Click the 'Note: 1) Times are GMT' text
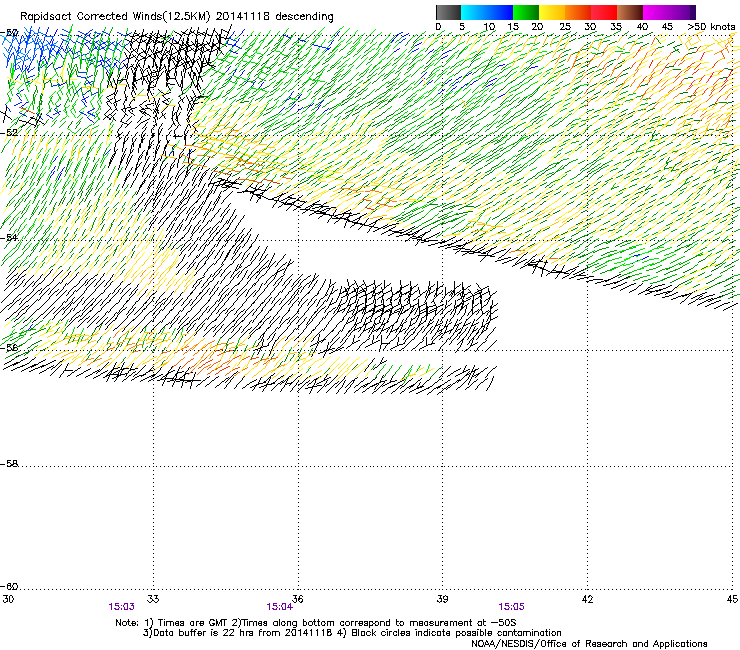The width and height of the screenshot is (740, 650). (x=172, y=623)
